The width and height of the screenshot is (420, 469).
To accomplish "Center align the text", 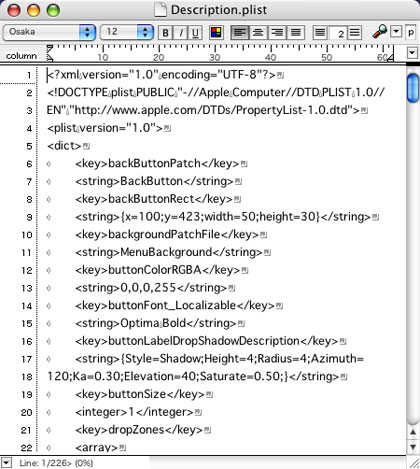I will coord(258,33).
